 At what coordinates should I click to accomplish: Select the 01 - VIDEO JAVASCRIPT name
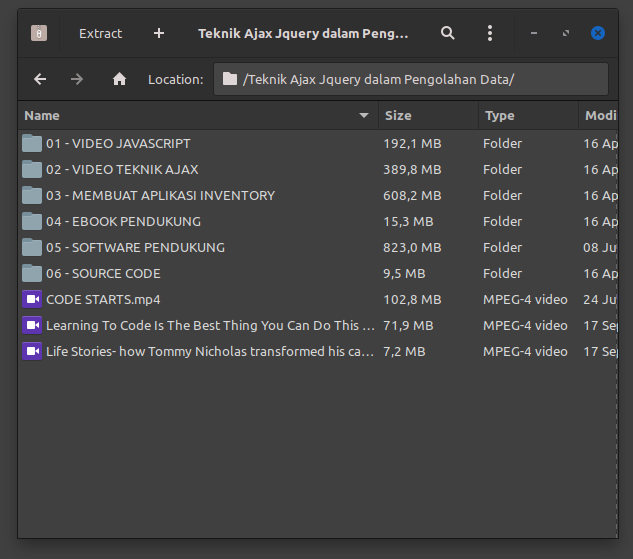(x=118, y=144)
